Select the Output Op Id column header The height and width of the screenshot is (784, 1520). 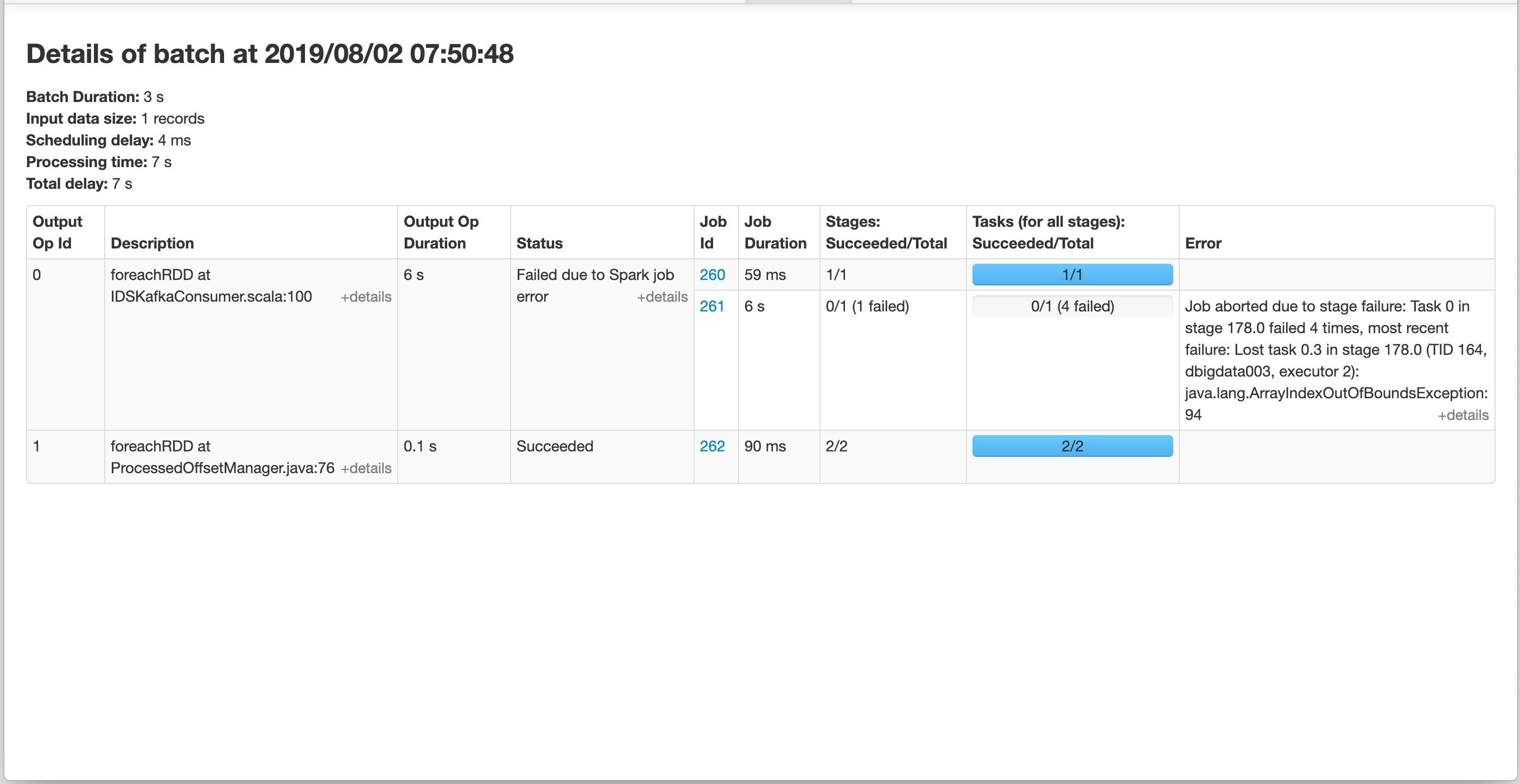pos(57,232)
